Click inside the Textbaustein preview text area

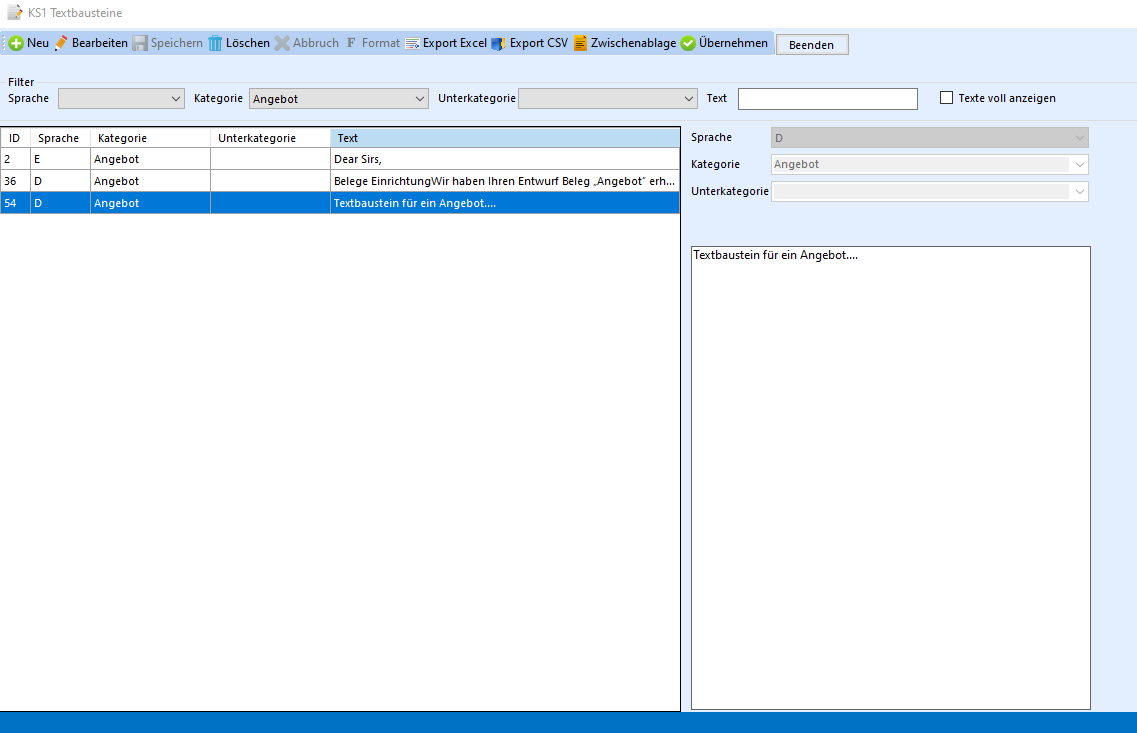(890, 480)
